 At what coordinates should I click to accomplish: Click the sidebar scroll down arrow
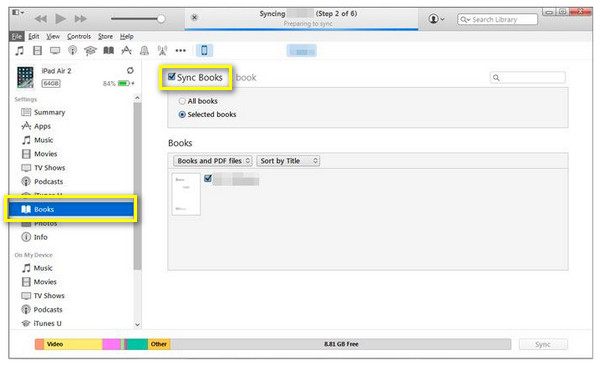click(x=137, y=325)
